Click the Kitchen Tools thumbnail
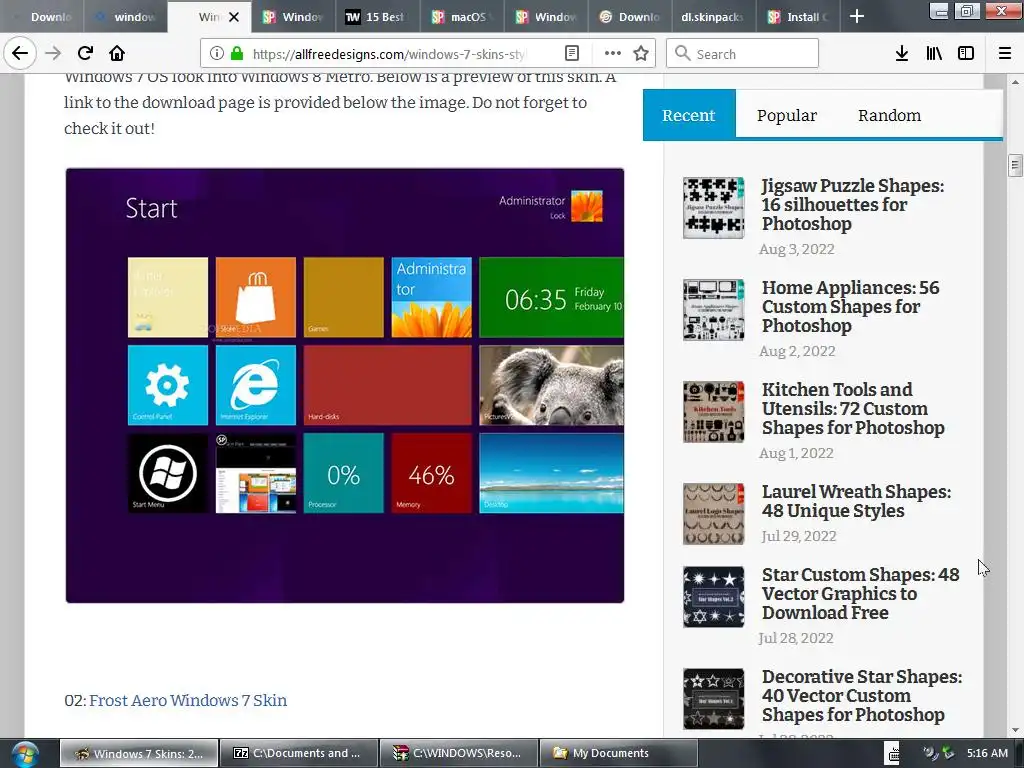1024x768 pixels. [713, 411]
